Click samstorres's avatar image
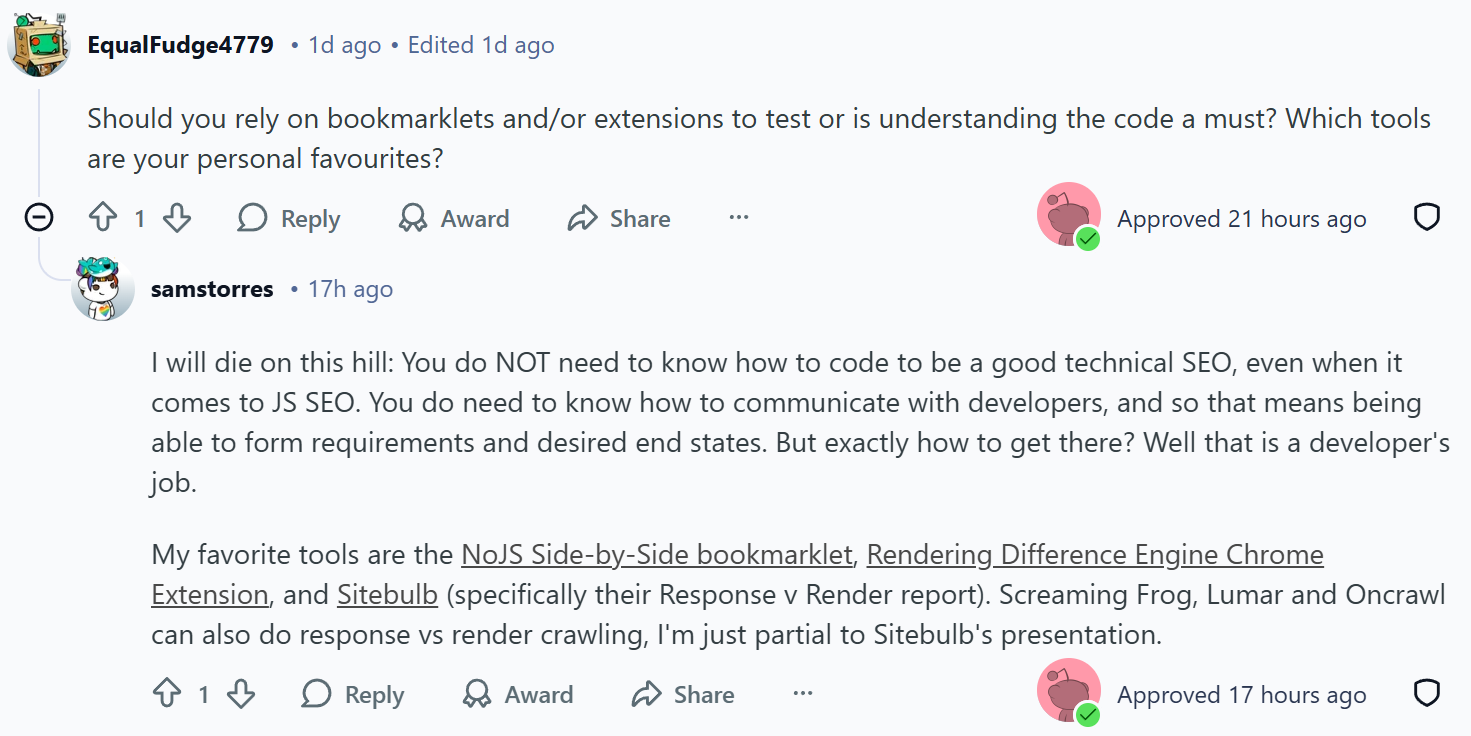The width and height of the screenshot is (1471, 736). coord(103,289)
